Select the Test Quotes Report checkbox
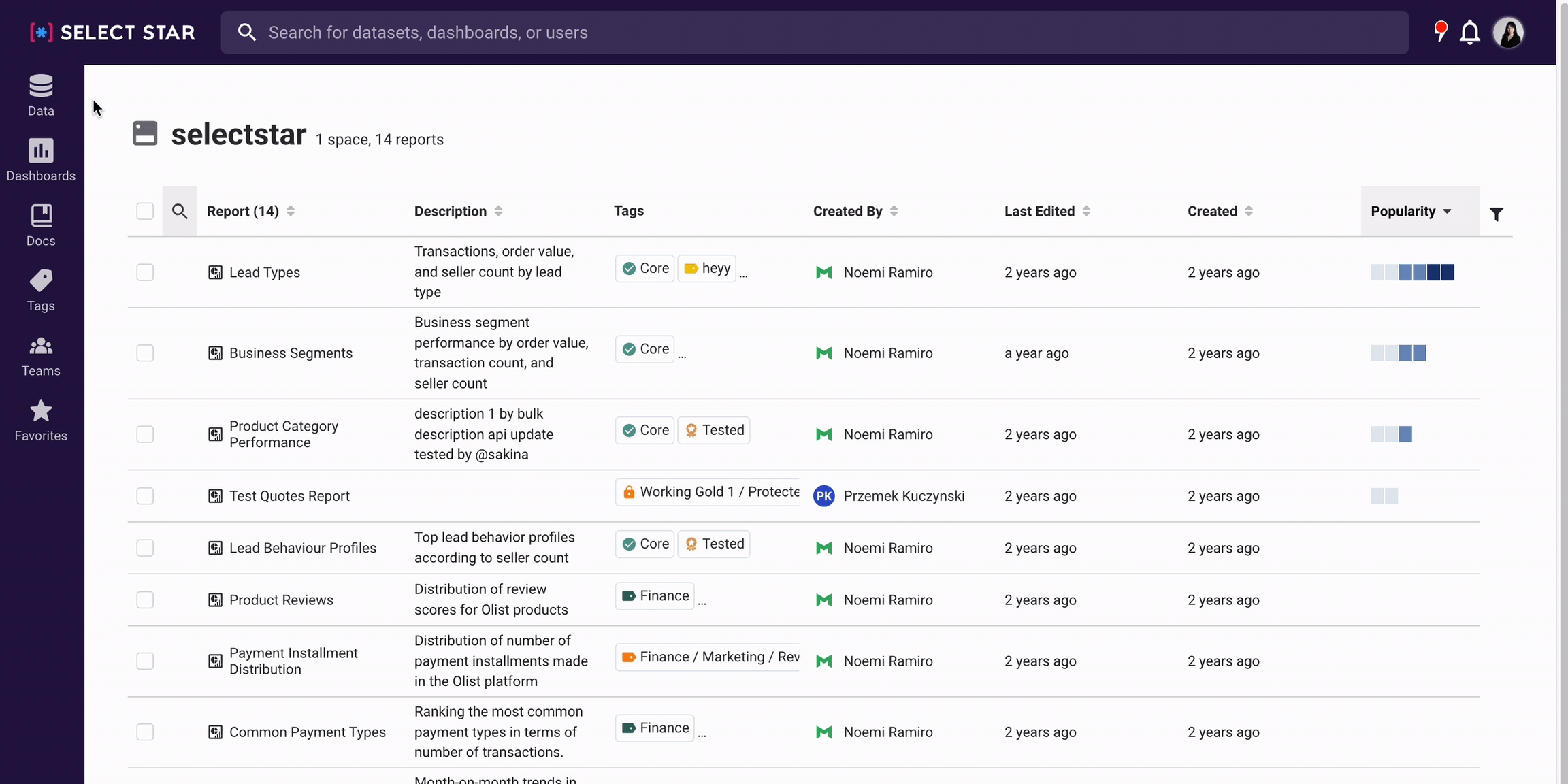 click(x=145, y=496)
